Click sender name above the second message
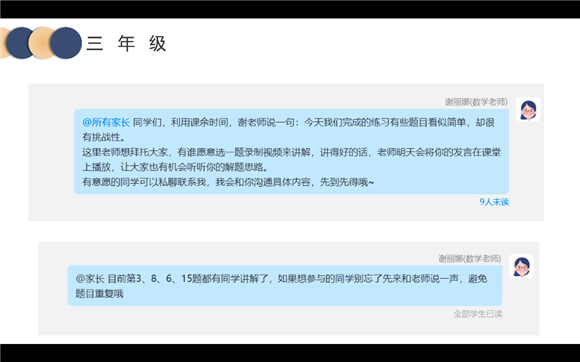The width and height of the screenshot is (580, 362). [470, 258]
